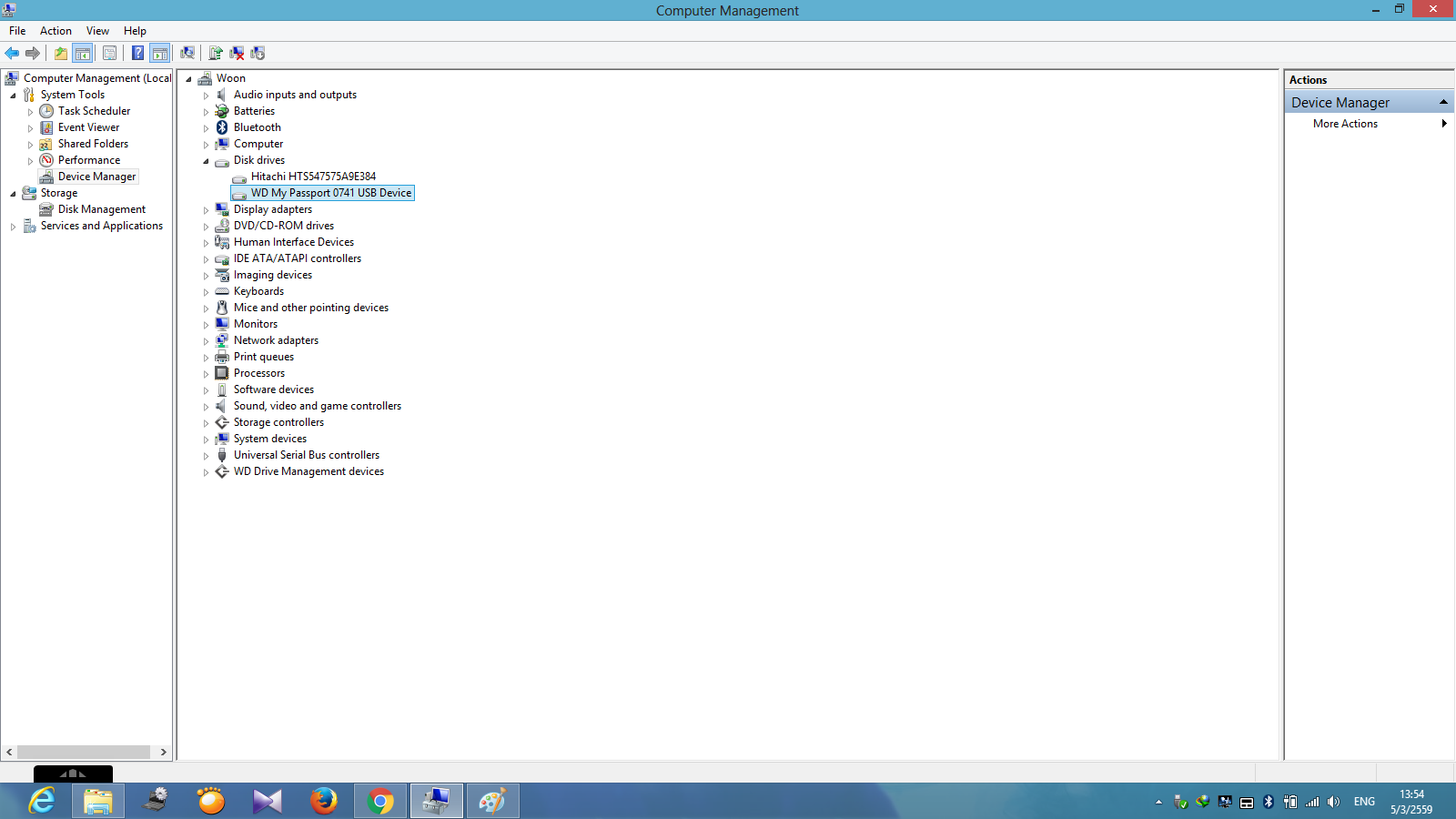Click left pane scrollbar right arrow
The height and width of the screenshot is (819, 1456).
click(163, 753)
